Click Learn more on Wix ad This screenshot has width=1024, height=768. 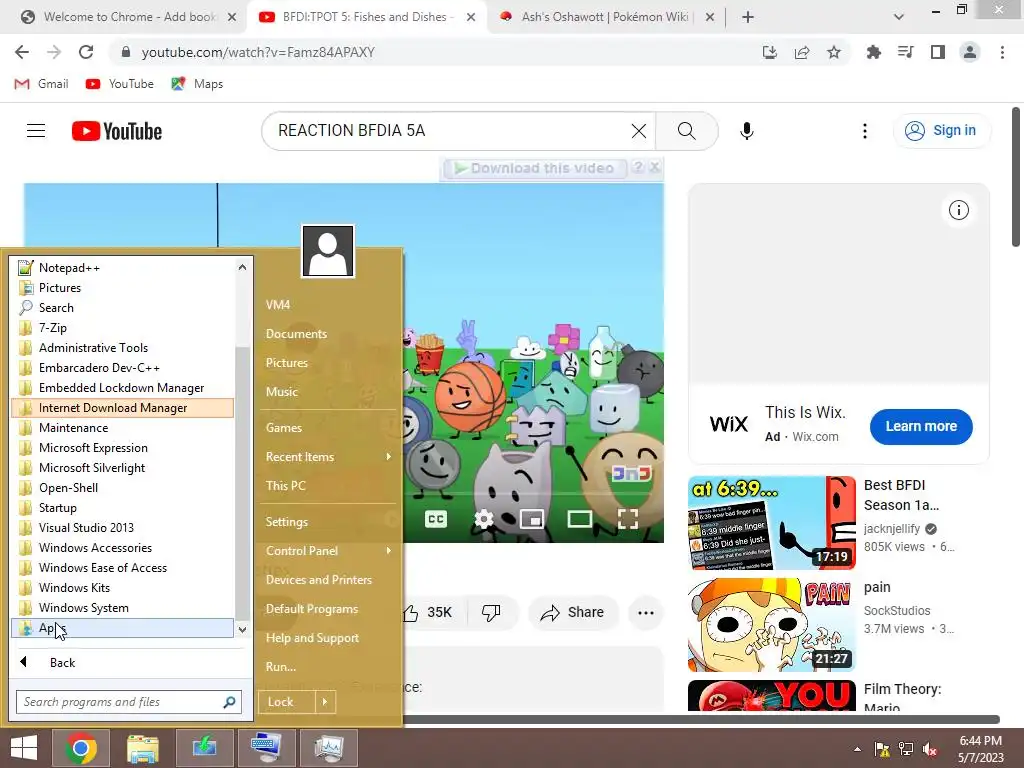(921, 426)
